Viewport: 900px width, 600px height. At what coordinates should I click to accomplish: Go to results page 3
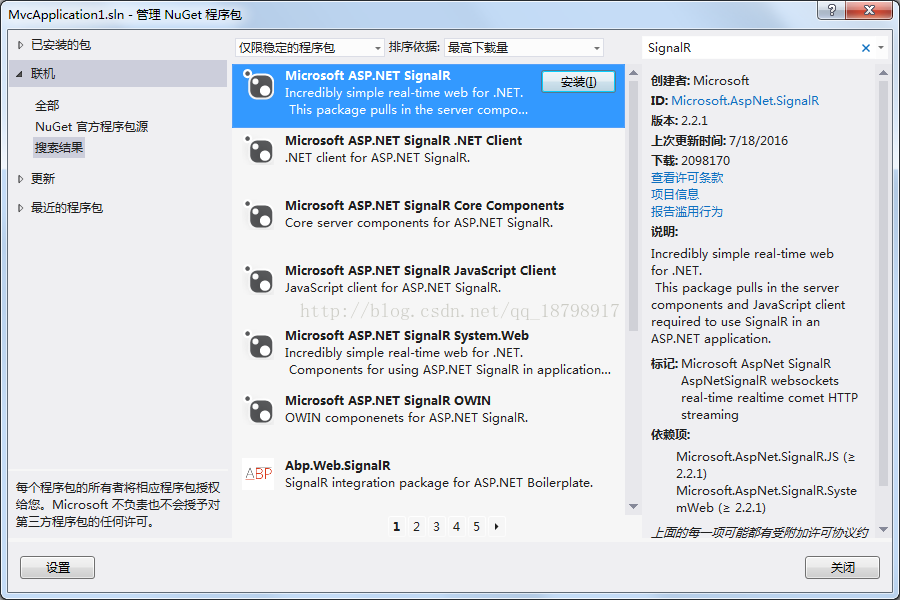click(436, 527)
